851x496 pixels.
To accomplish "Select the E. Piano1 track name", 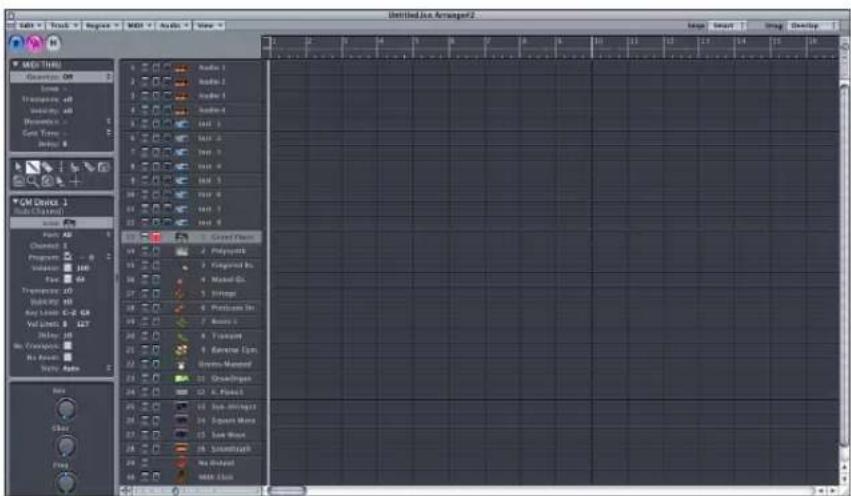I will click(x=227, y=392).
